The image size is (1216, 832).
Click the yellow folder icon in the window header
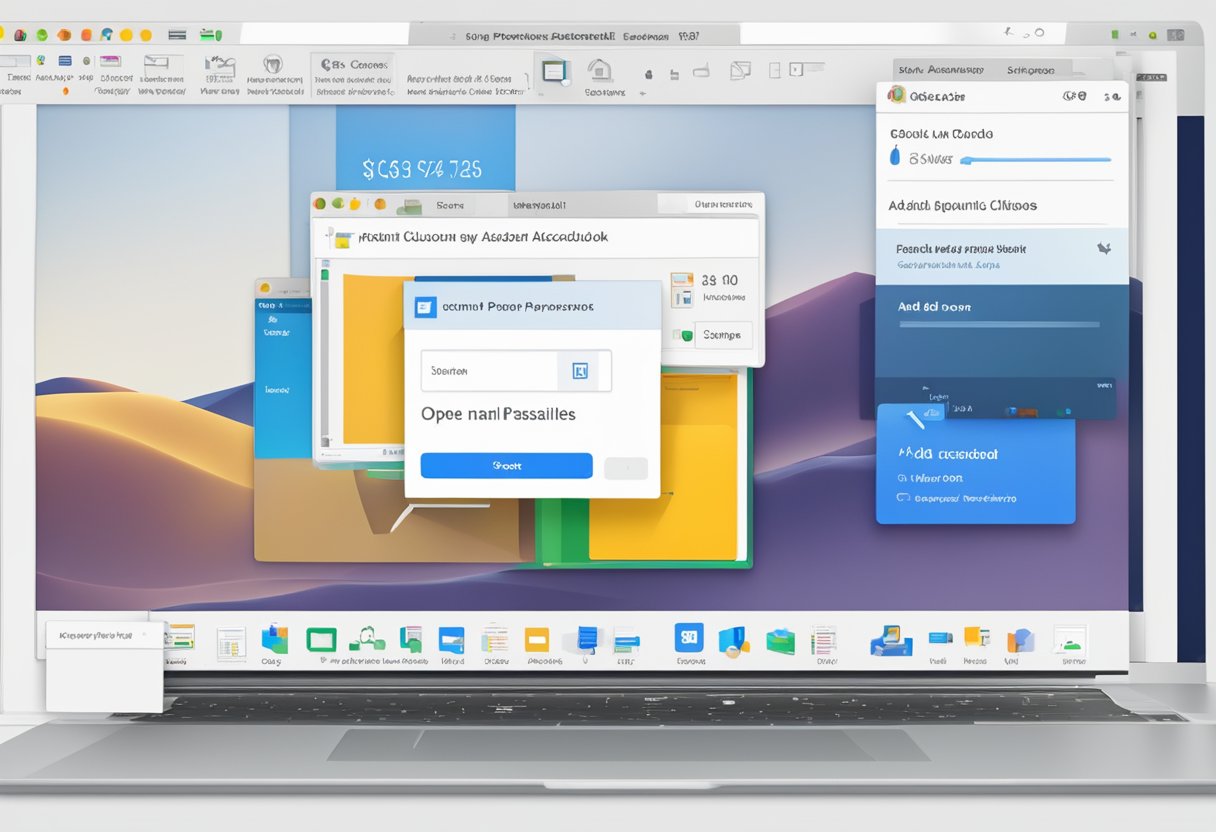coord(344,239)
